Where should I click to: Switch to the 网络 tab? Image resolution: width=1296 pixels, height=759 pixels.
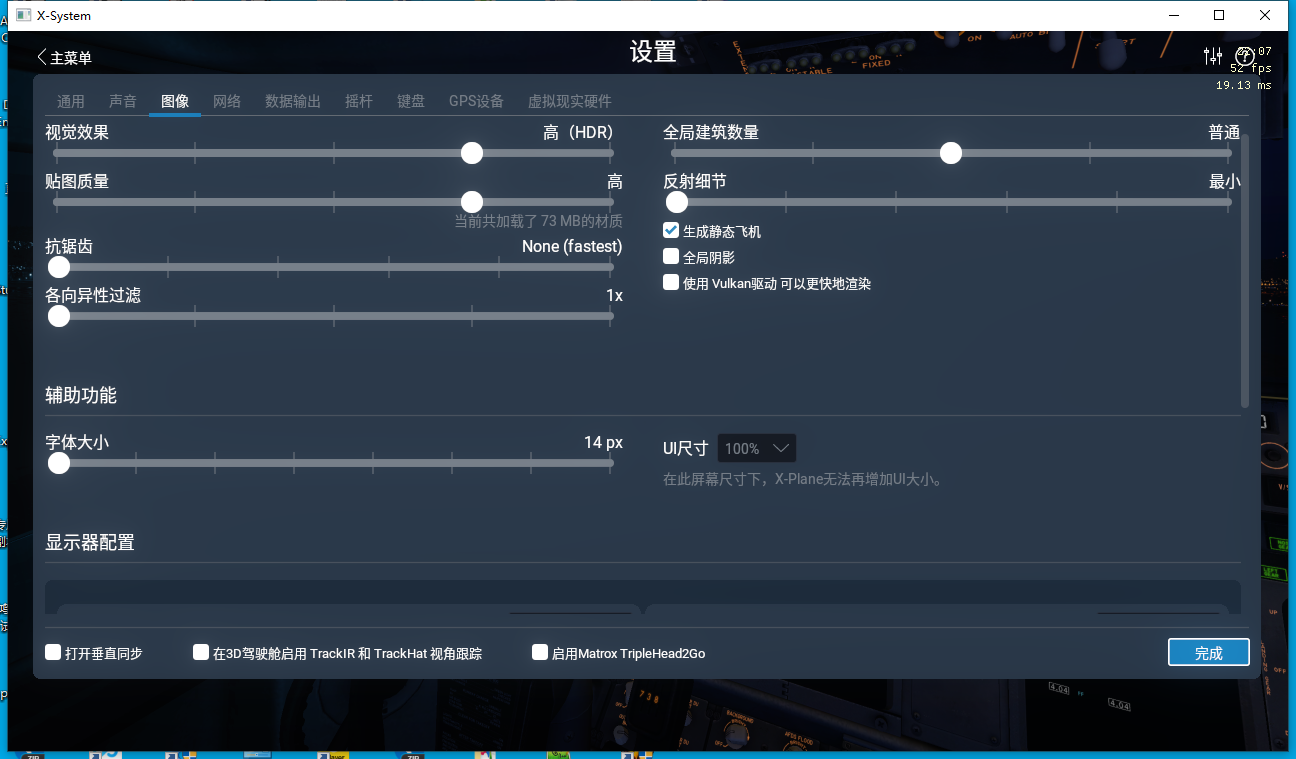[227, 101]
